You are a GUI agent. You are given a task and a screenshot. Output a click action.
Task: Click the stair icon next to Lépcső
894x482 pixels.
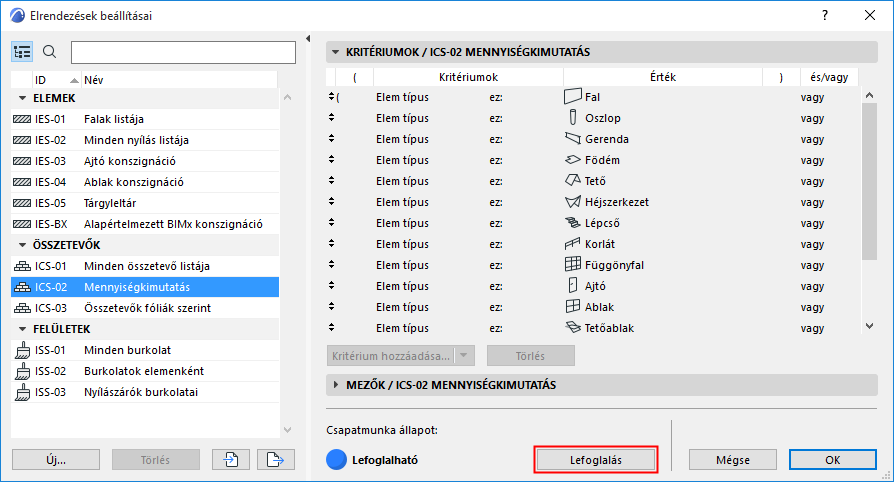573,223
